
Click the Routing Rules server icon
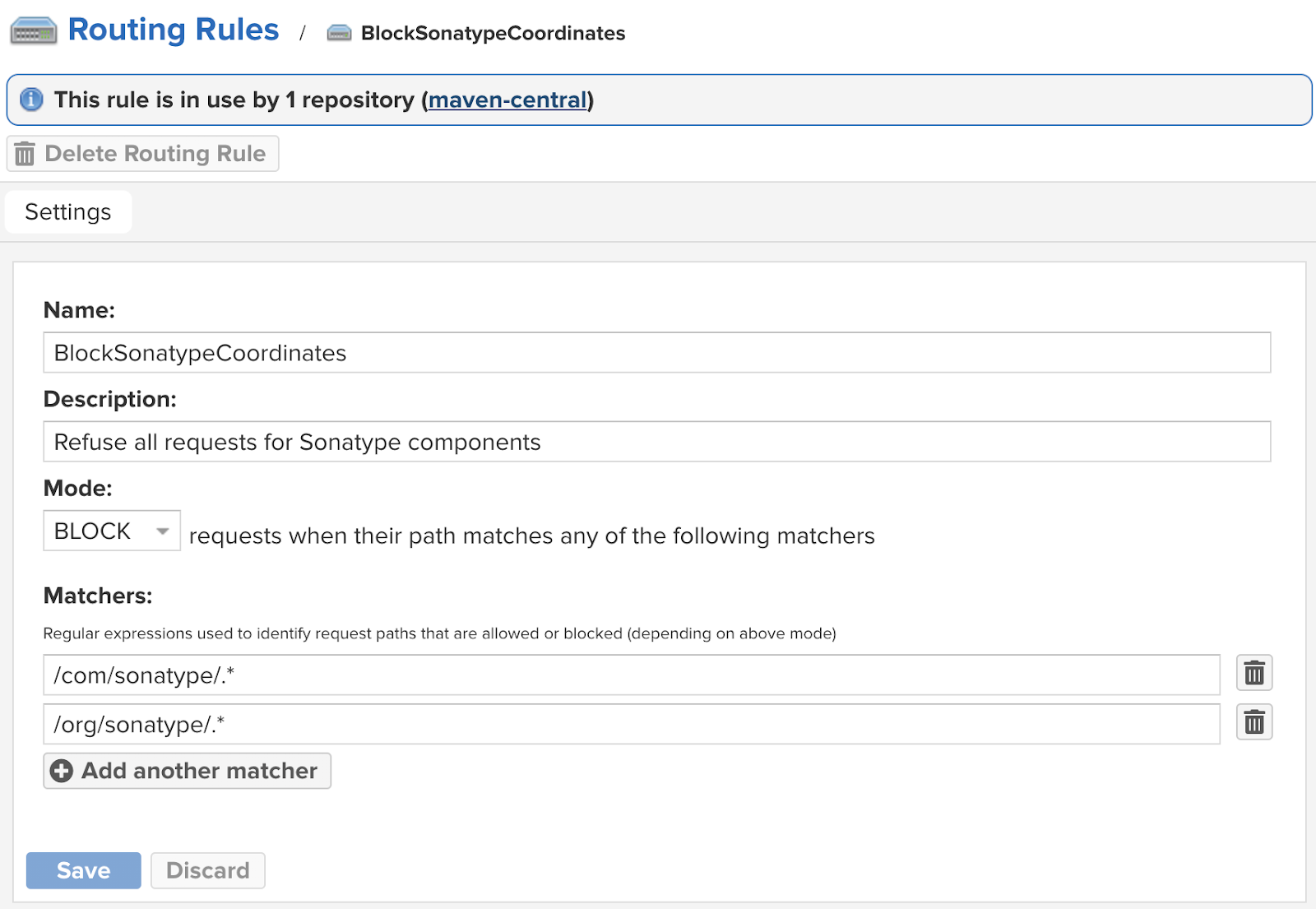tap(34, 31)
